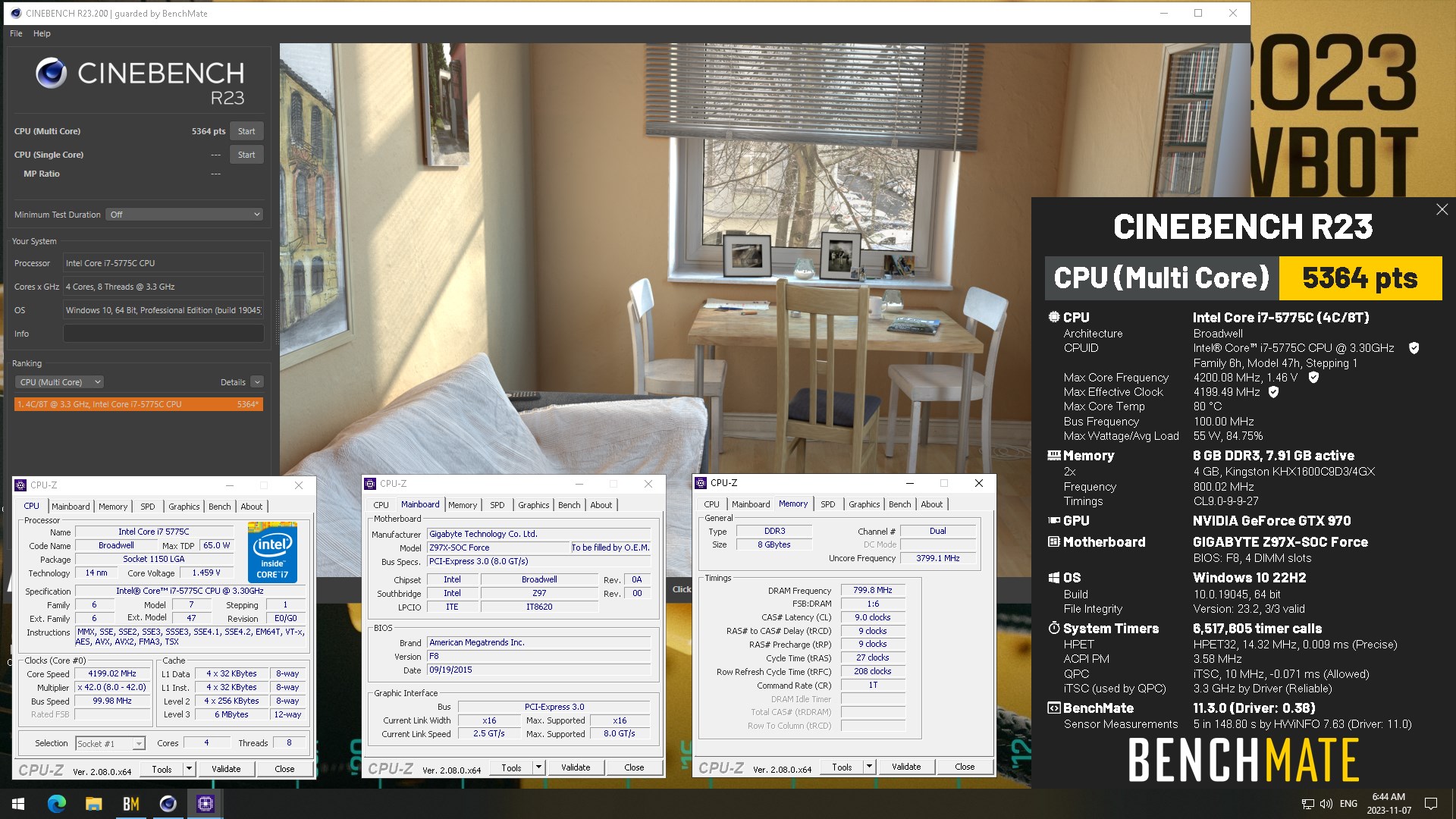Expand Tools dropdown arrow in left CPU-Z

(190, 770)
